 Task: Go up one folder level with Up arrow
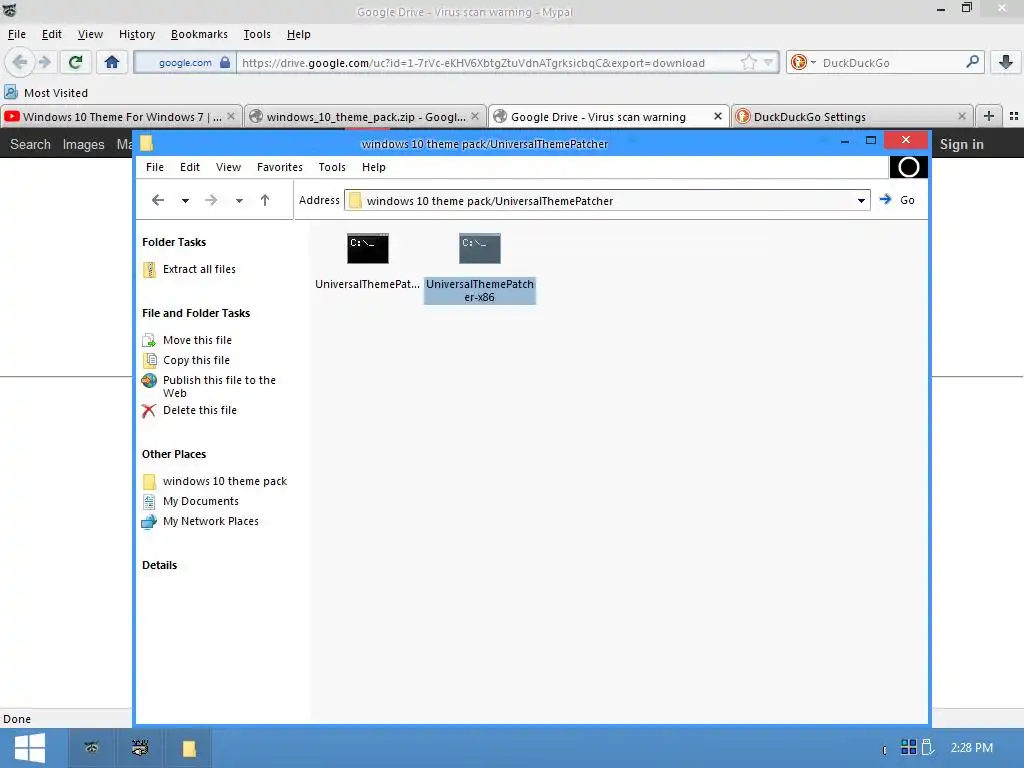point(264,200)
